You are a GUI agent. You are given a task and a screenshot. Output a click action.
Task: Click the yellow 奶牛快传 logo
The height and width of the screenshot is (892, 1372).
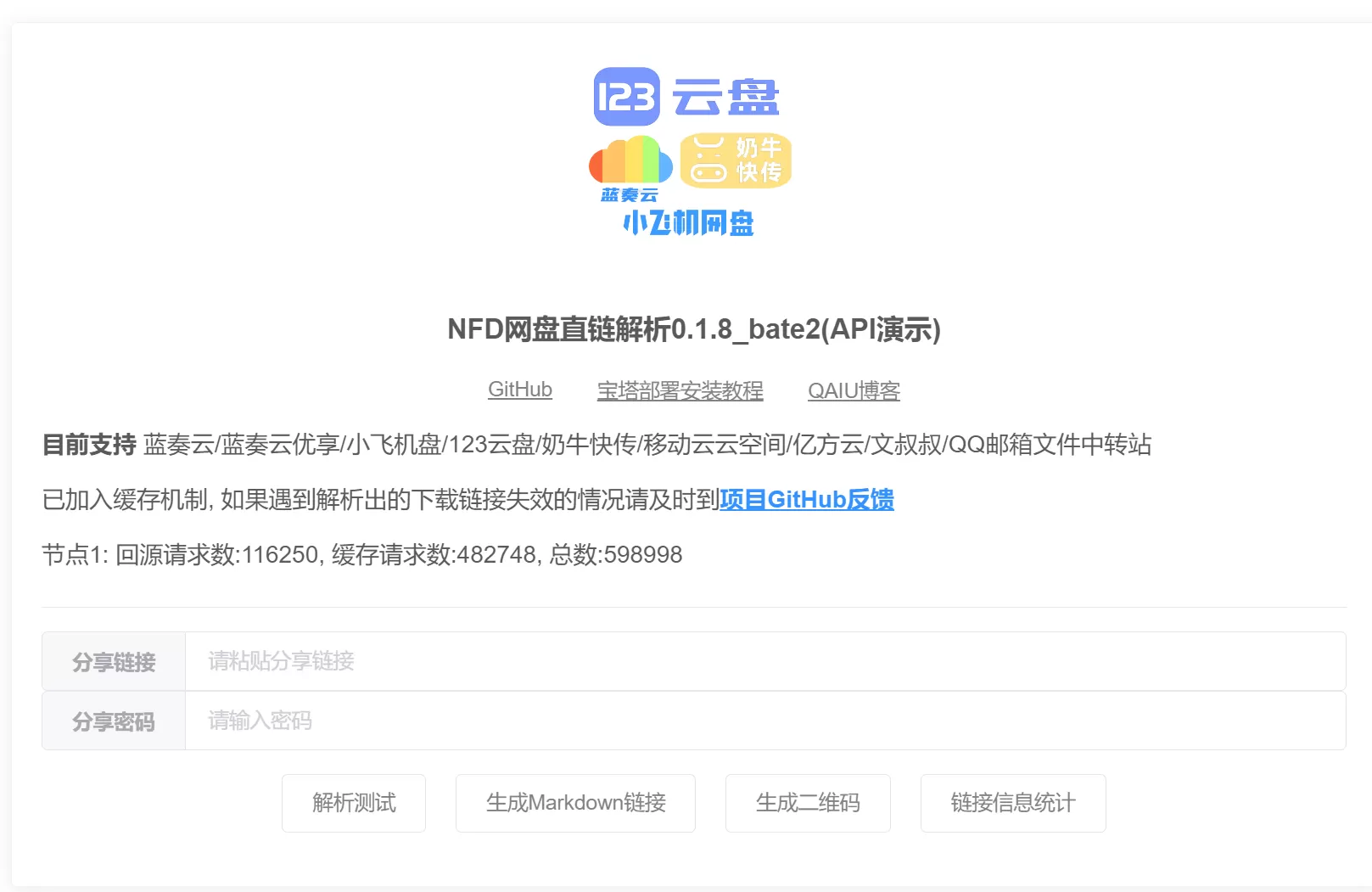(x=736, y=160)
